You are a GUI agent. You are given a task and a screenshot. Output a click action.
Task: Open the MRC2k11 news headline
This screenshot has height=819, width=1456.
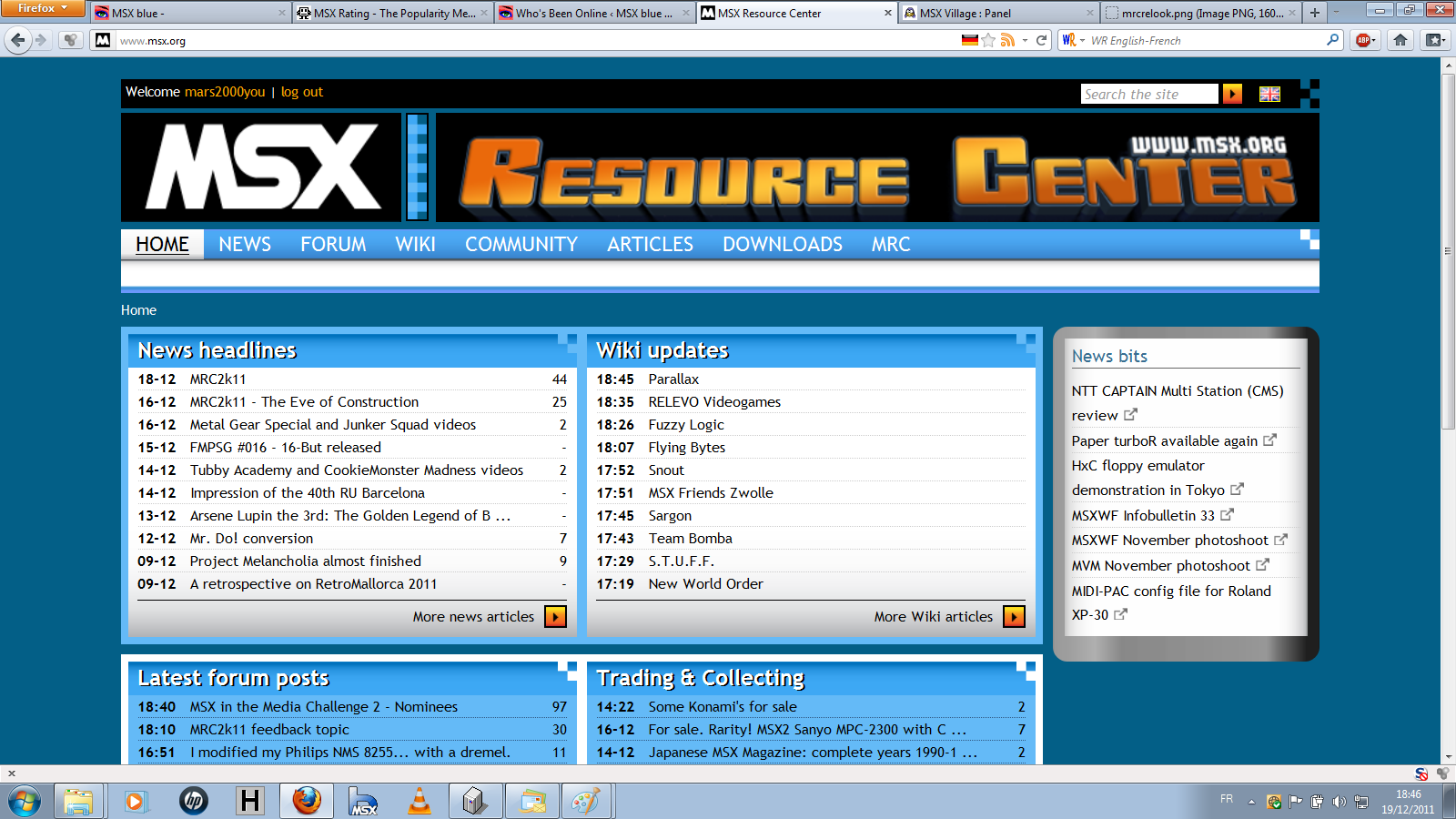click(x=217, y=379)
